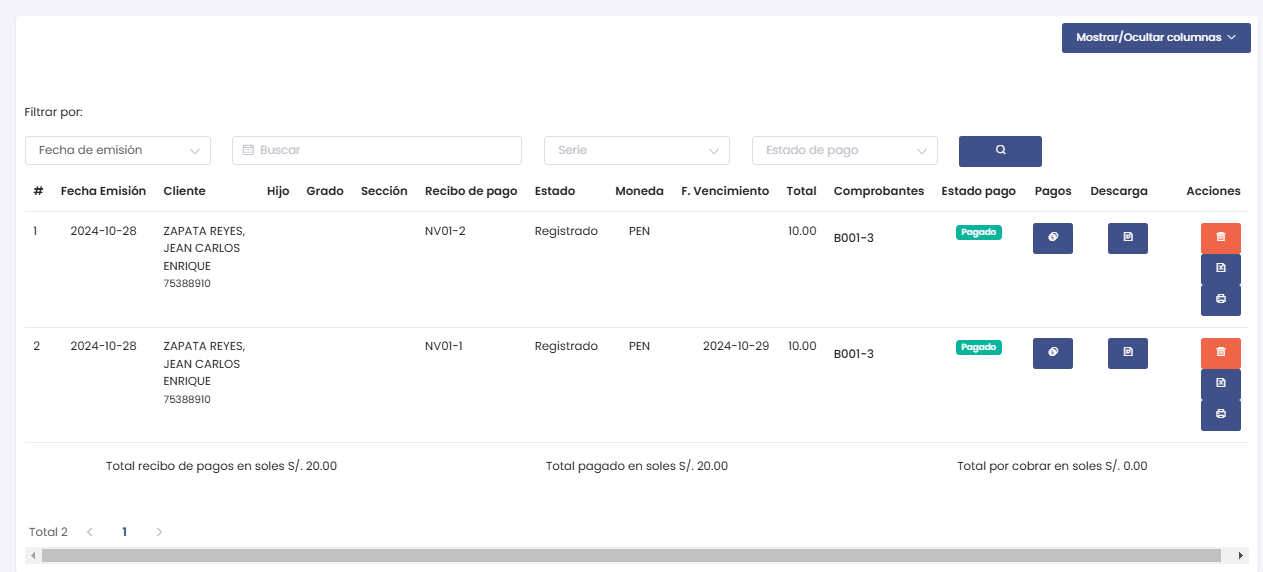Click the Total 2 pagination count
Screen dimensions: 1263x572
point(48,532)
